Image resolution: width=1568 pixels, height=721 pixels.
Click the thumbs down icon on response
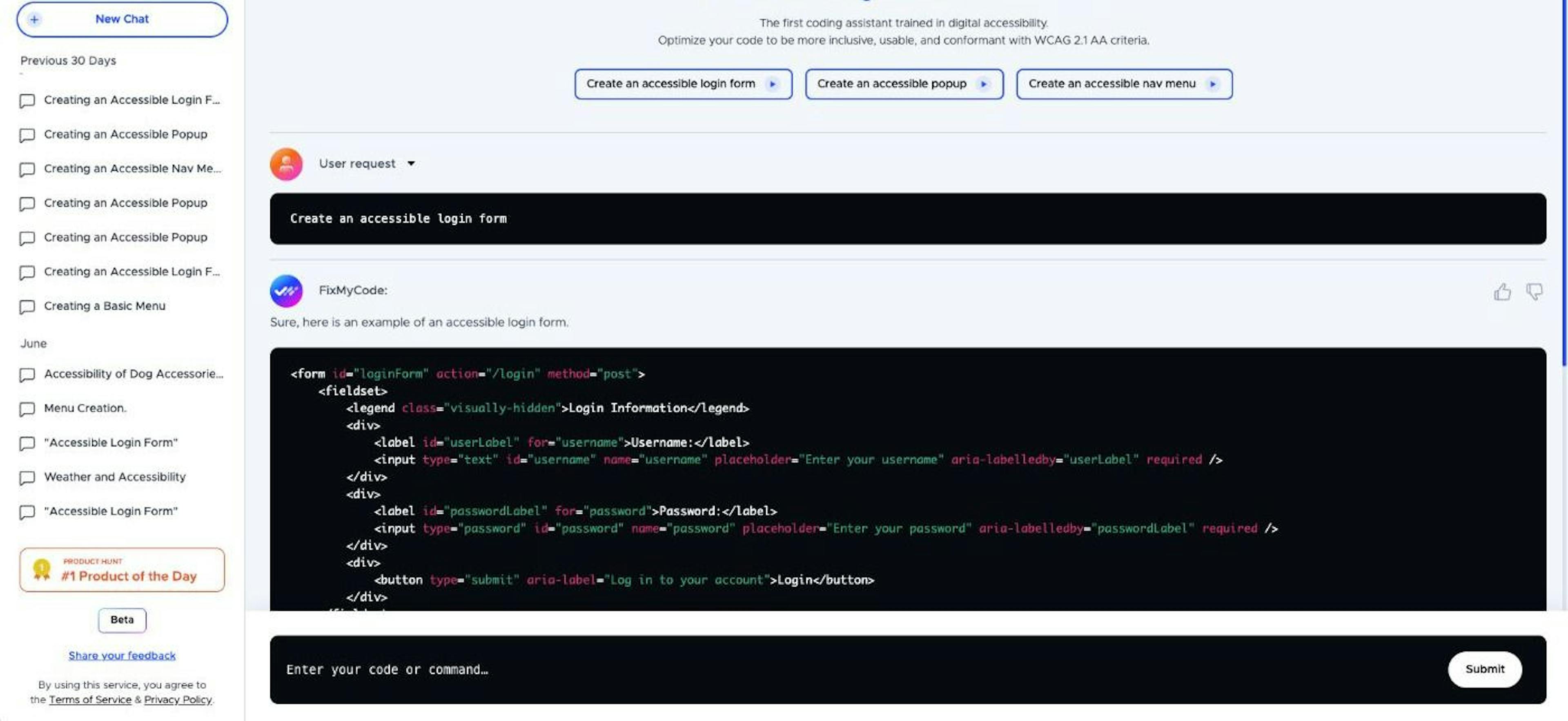1535,291
